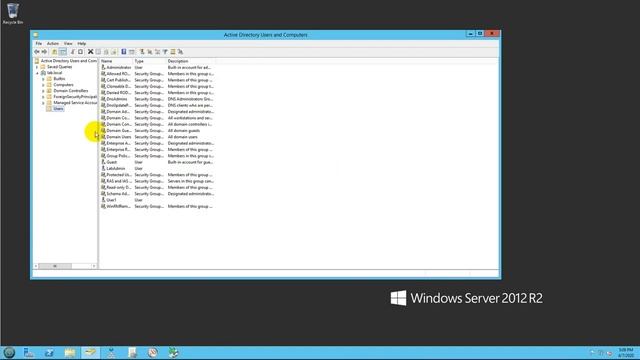Click the tree pane scroll right arrow
The image size is (640, 360).
[x=94, y=266]
